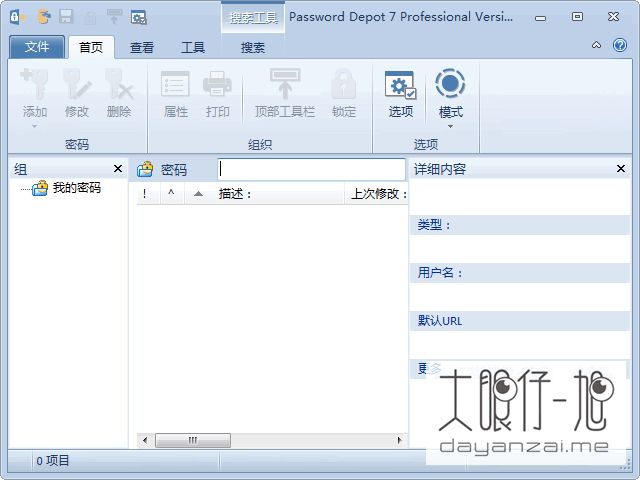Image resolution: width=640 pixels, height=480 pixels.
Task: Switch to the 工具 tab
Action: point(193,48)
